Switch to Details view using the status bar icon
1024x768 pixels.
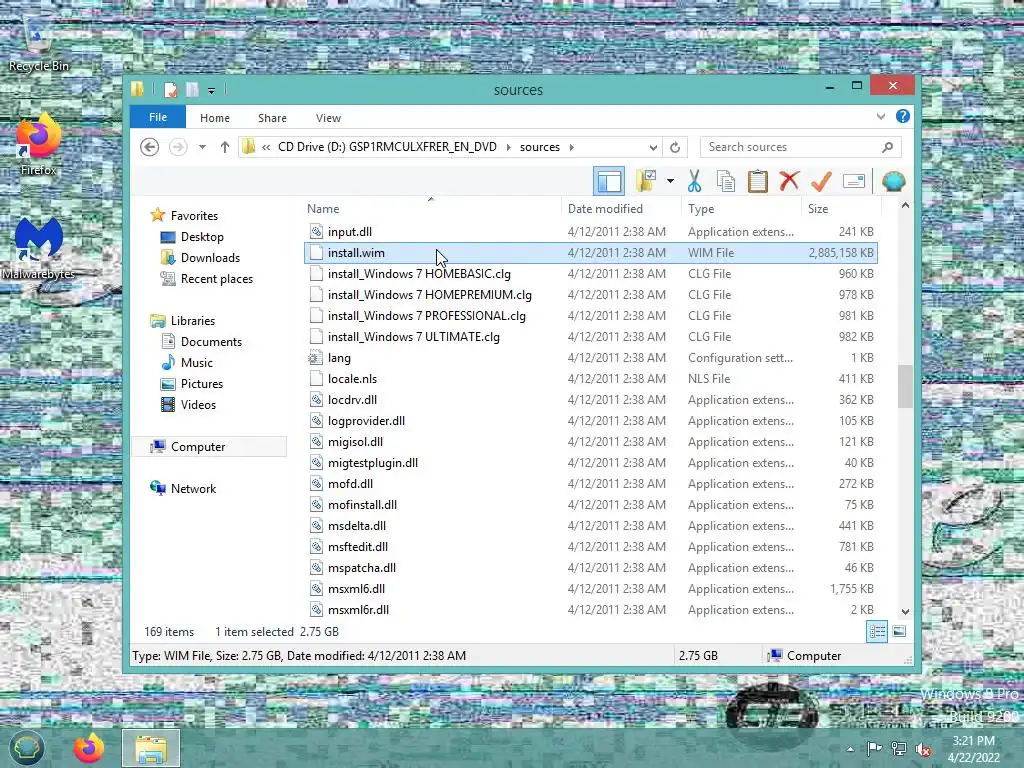coord(876,632)
